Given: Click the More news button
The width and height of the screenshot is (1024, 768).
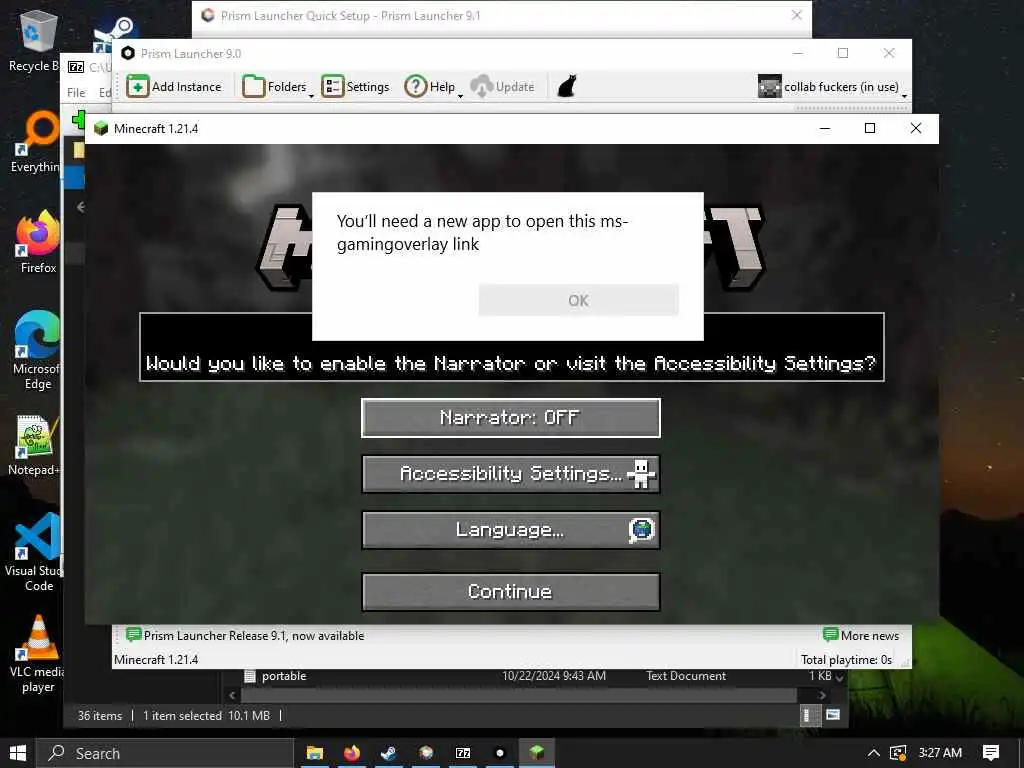Looking at the screenshot, I should point(861,635).
